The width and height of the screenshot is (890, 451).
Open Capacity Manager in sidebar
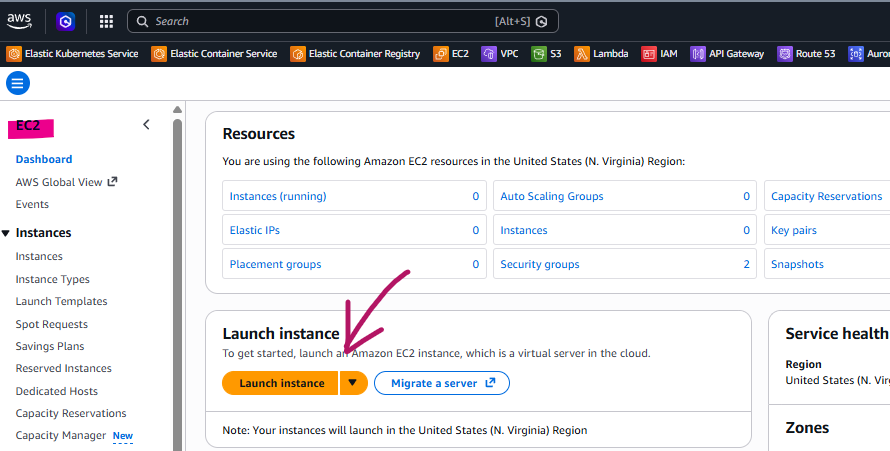point(61,435)
